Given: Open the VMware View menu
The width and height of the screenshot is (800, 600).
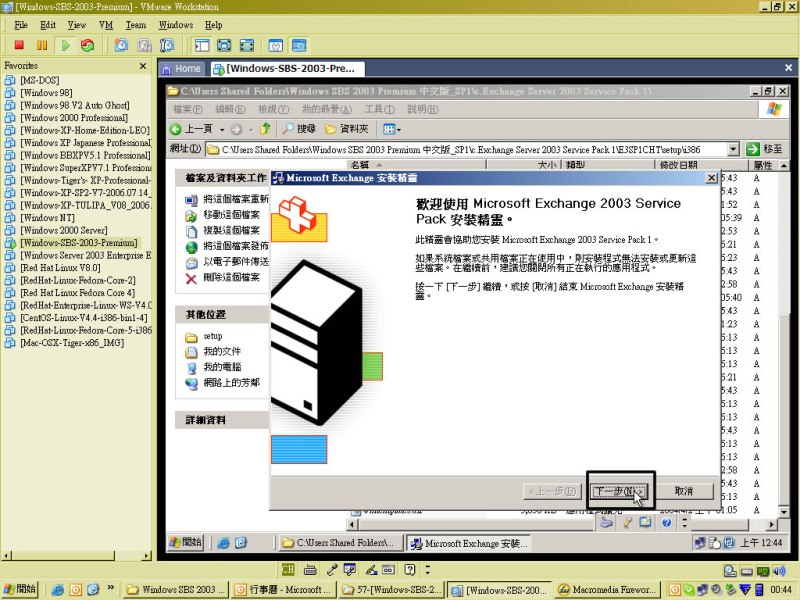Looking at the screenshot, I should coord(77,25).
